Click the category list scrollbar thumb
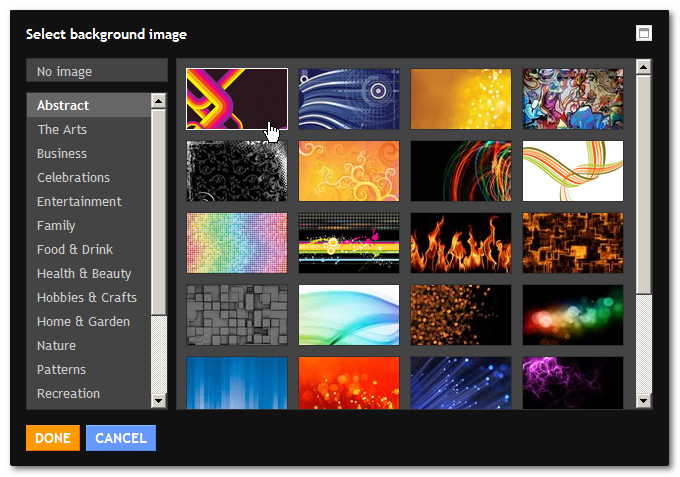 [x=159, y=212]
